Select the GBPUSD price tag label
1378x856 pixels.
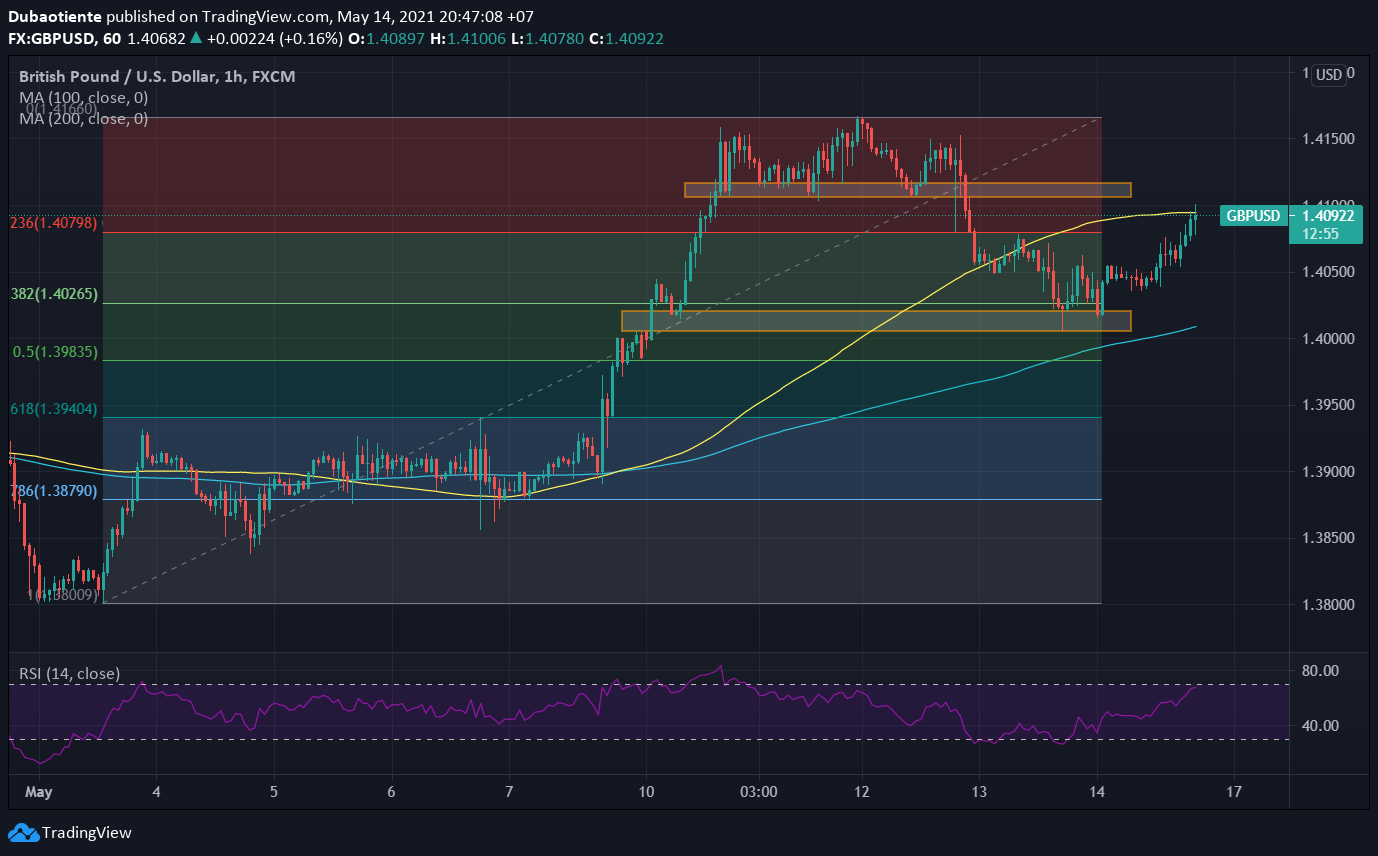click(1253, 215)
